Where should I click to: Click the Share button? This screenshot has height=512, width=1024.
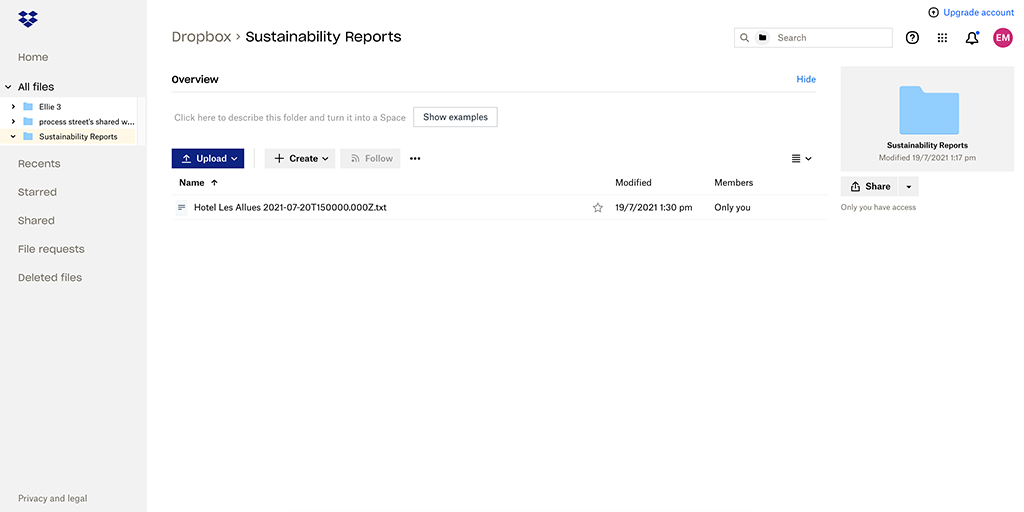click(x=870, y=187)
